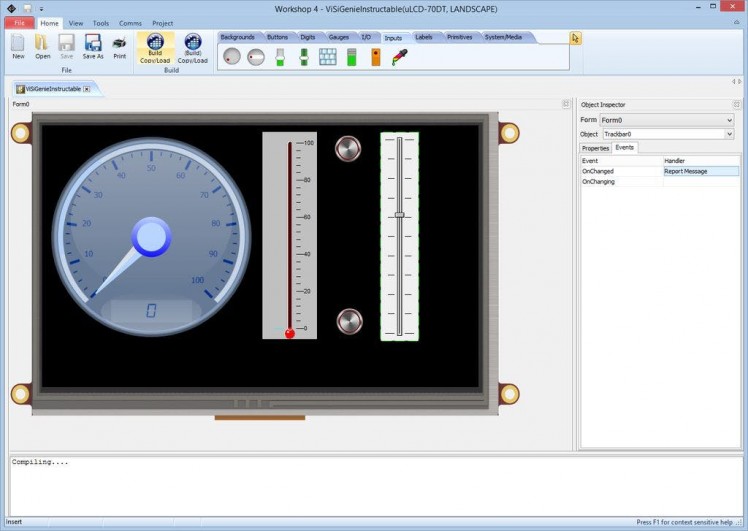Click the Save As icon

93,46
